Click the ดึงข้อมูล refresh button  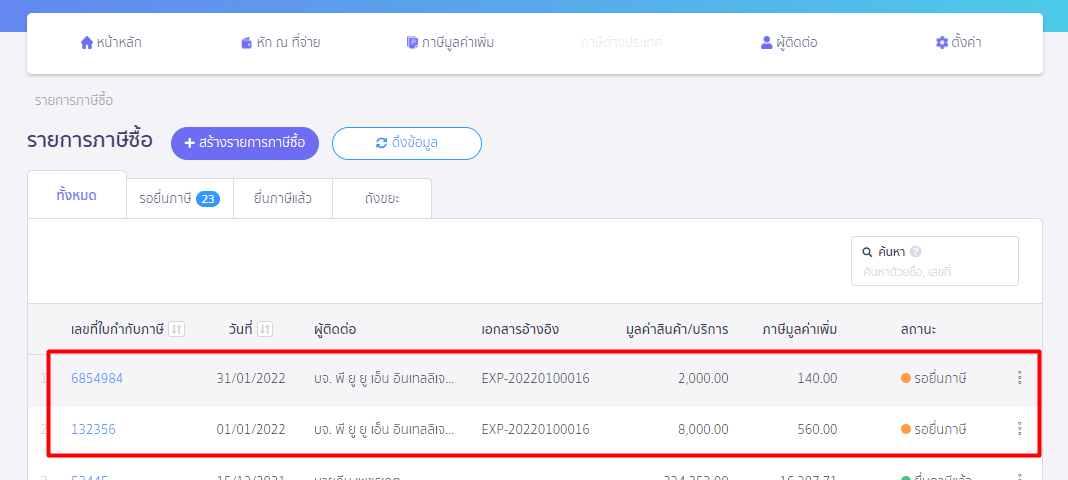(x=407, y=143)
